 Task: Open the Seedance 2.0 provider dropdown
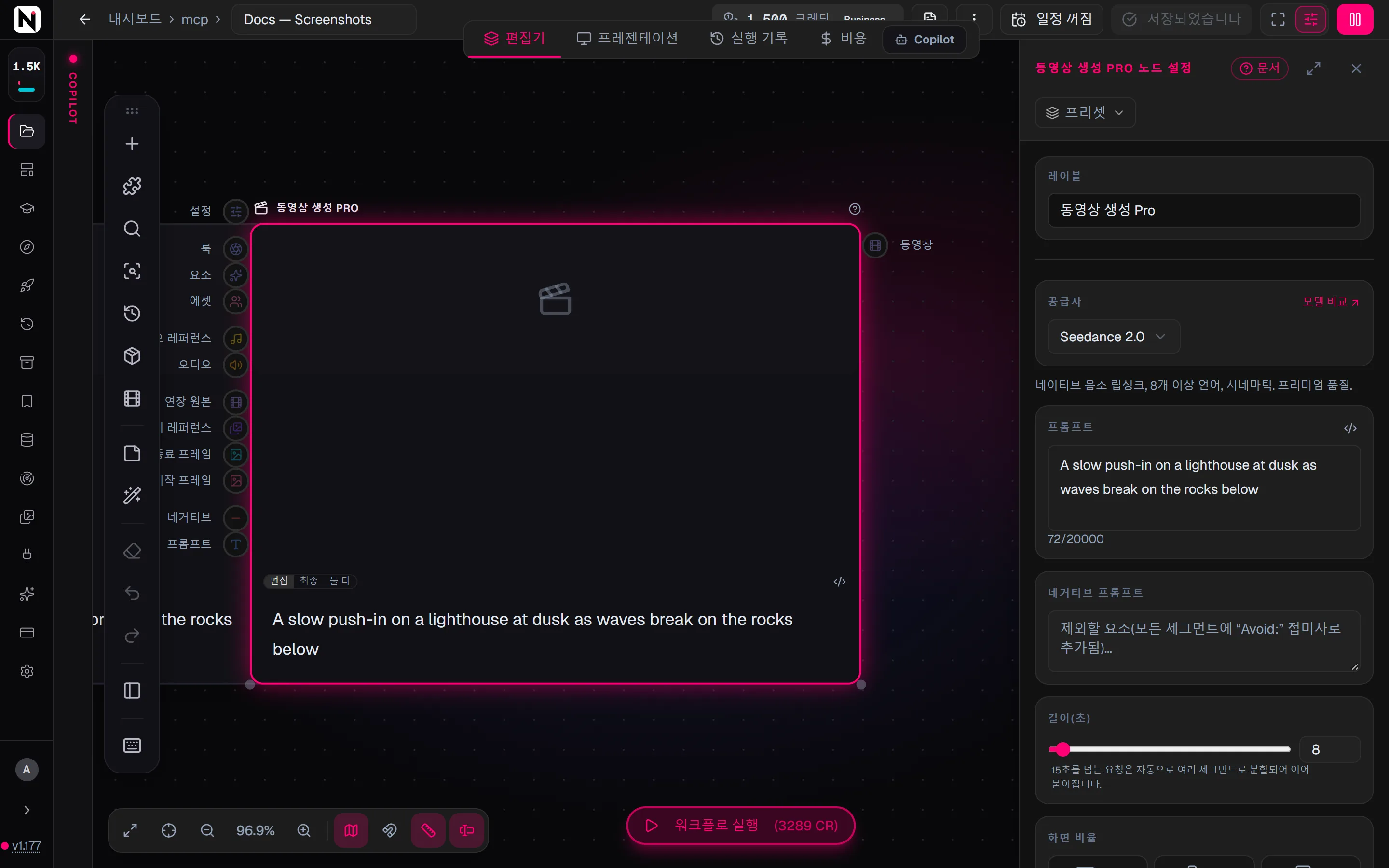[x=1114, y=337]
